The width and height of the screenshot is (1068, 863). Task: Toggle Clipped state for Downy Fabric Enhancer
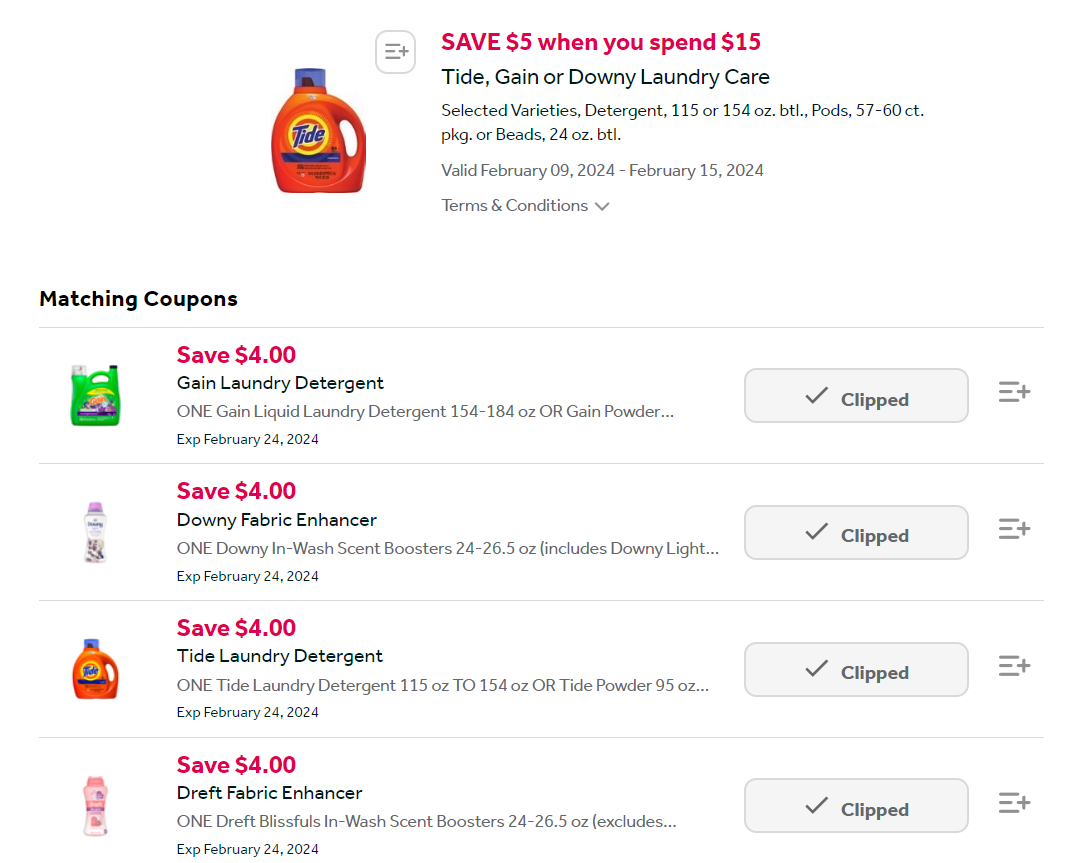coord(856,532)
